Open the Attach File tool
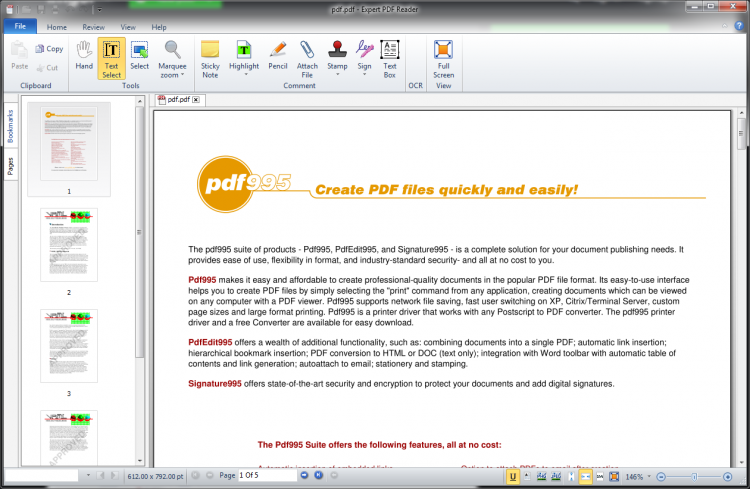 click(x=307, y=58)
